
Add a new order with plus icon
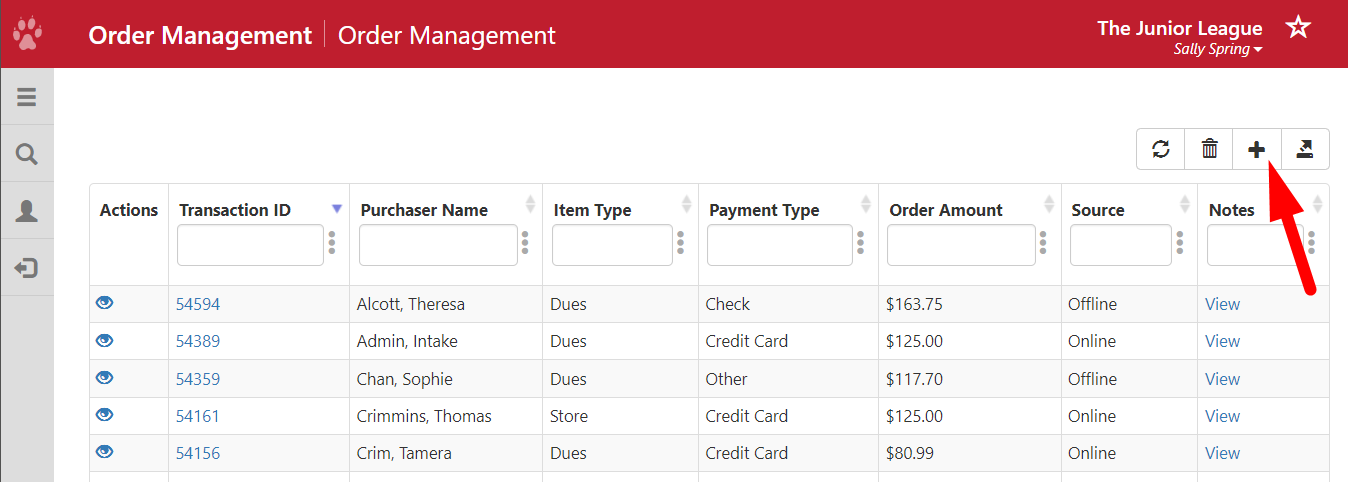[1257, 149]
